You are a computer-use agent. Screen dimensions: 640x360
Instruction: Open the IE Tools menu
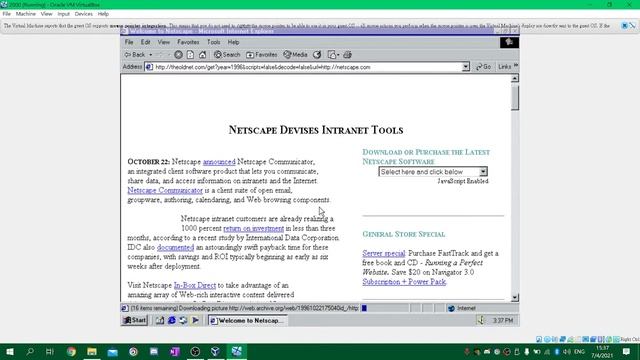click(x=213, y=42)
